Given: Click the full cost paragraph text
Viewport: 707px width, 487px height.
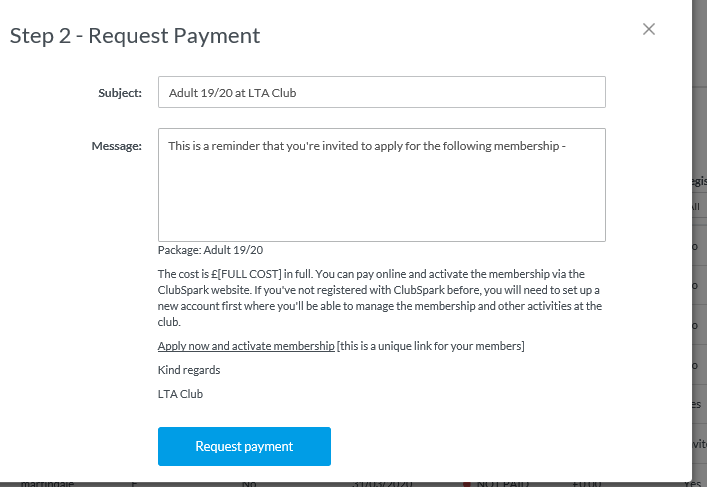Looking at the screenshot, I should [380, 298].
